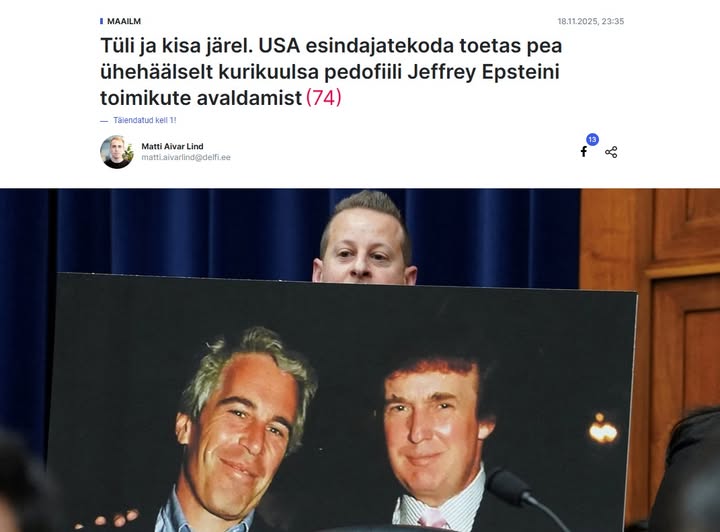Screen dimensions: 720x532
Task: Click the dash before Täiendatud kell 1
Action: click(x=104, y=120)
